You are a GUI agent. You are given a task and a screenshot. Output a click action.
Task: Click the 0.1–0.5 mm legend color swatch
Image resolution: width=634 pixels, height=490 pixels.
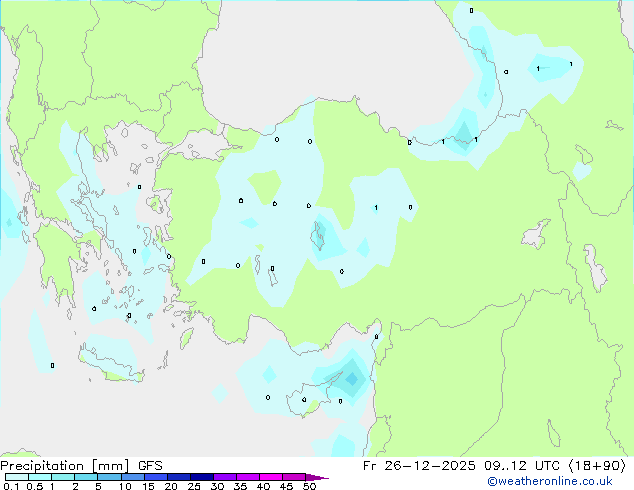click(x=17, y=477)
